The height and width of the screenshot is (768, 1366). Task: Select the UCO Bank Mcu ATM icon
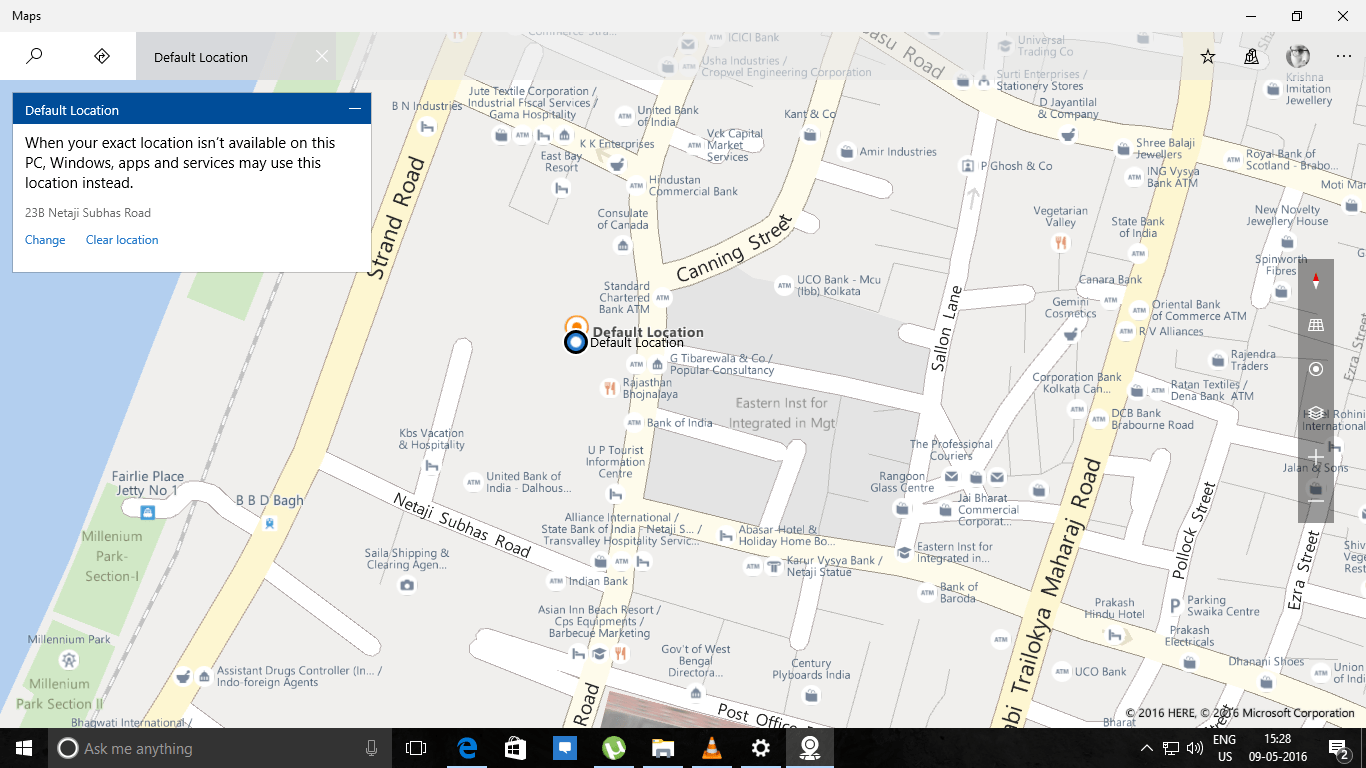pos(783,286)
